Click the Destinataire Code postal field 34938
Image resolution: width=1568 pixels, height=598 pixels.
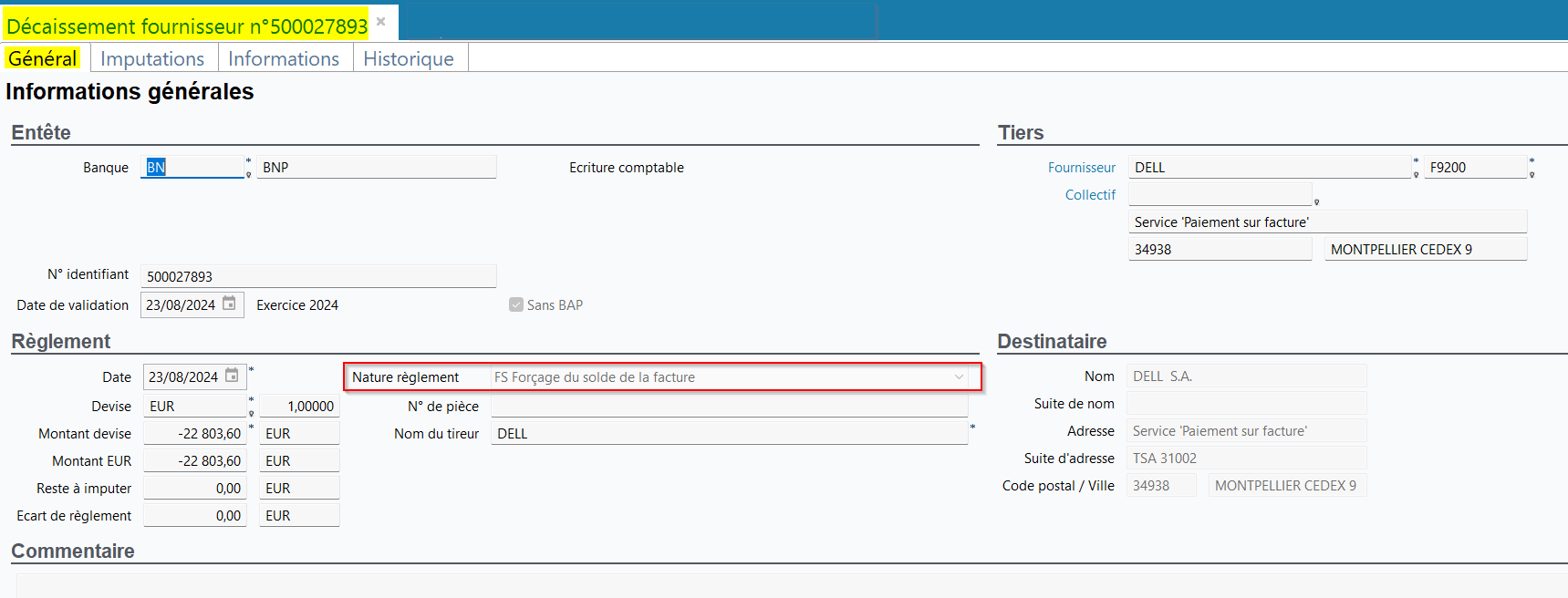pyautogui.click(x=1161, y=485)
